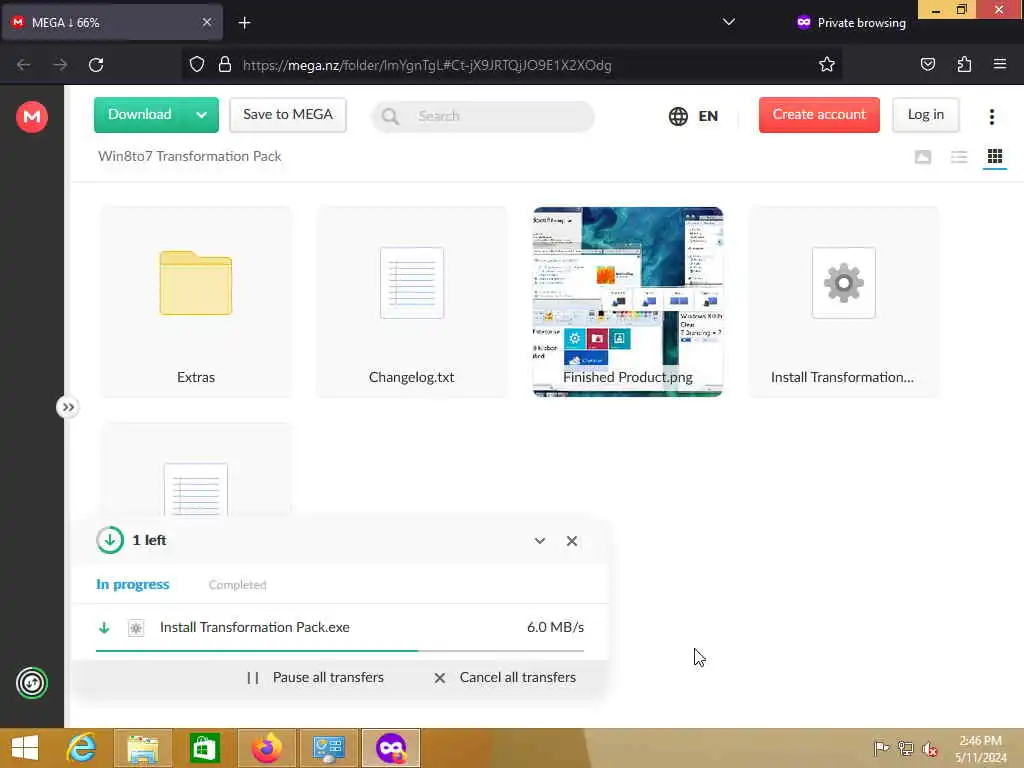
Task: Click the Create account button
Action: point(819,115)
